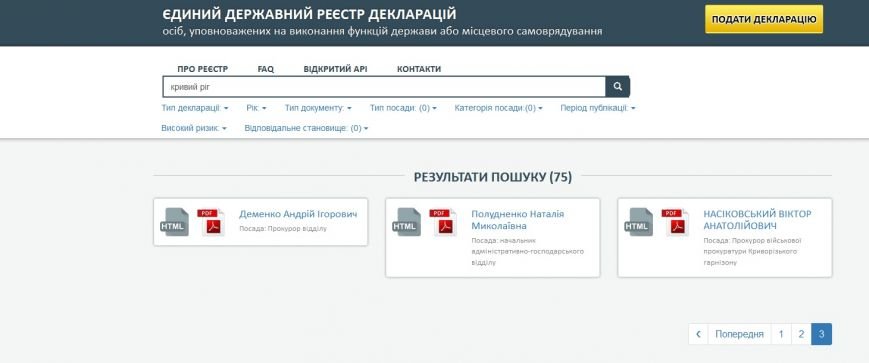
Task: Open Відповідальне становище (0) filter
Action: [306, 128]
